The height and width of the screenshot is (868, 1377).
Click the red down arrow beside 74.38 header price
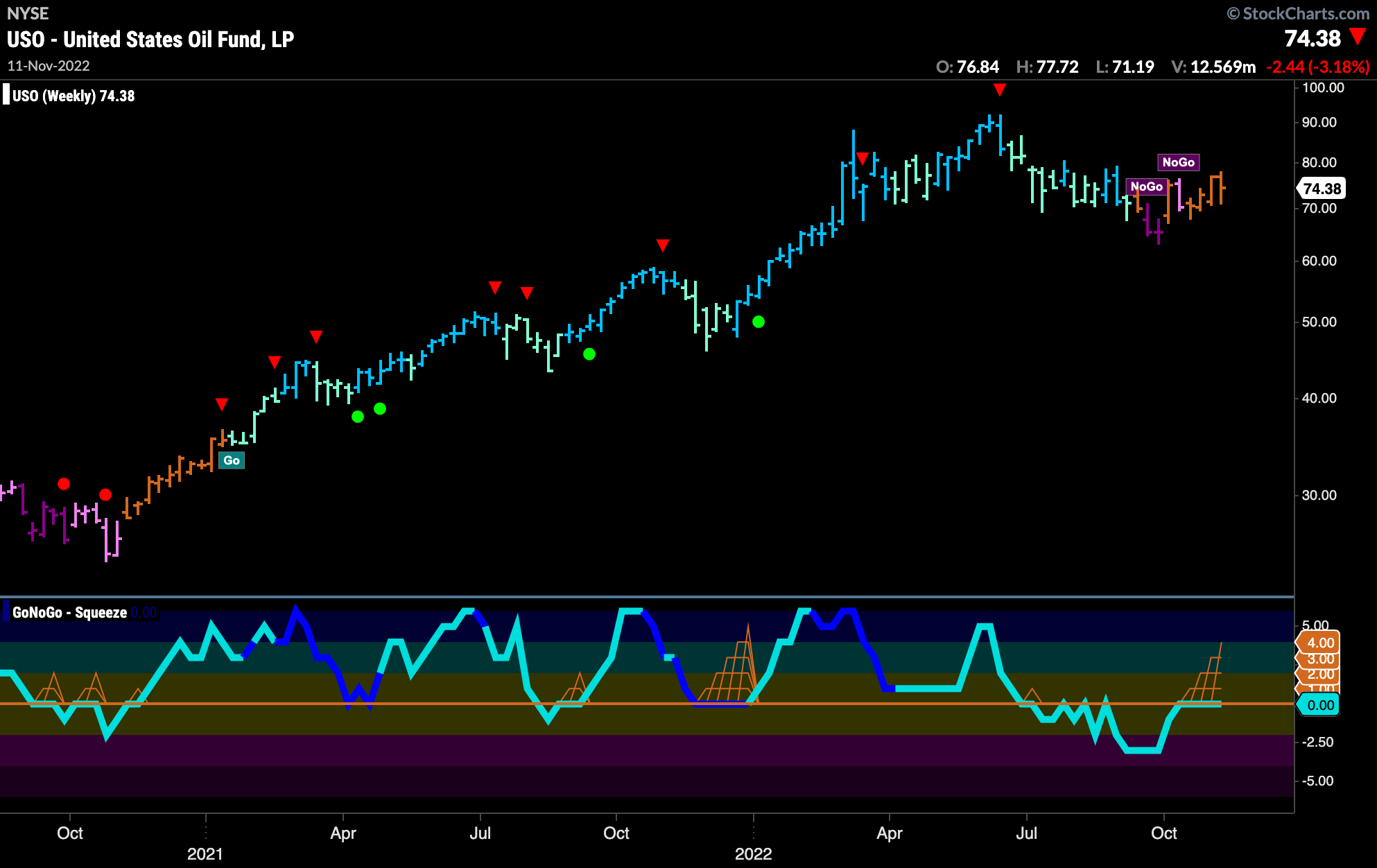pos(1358,37)
